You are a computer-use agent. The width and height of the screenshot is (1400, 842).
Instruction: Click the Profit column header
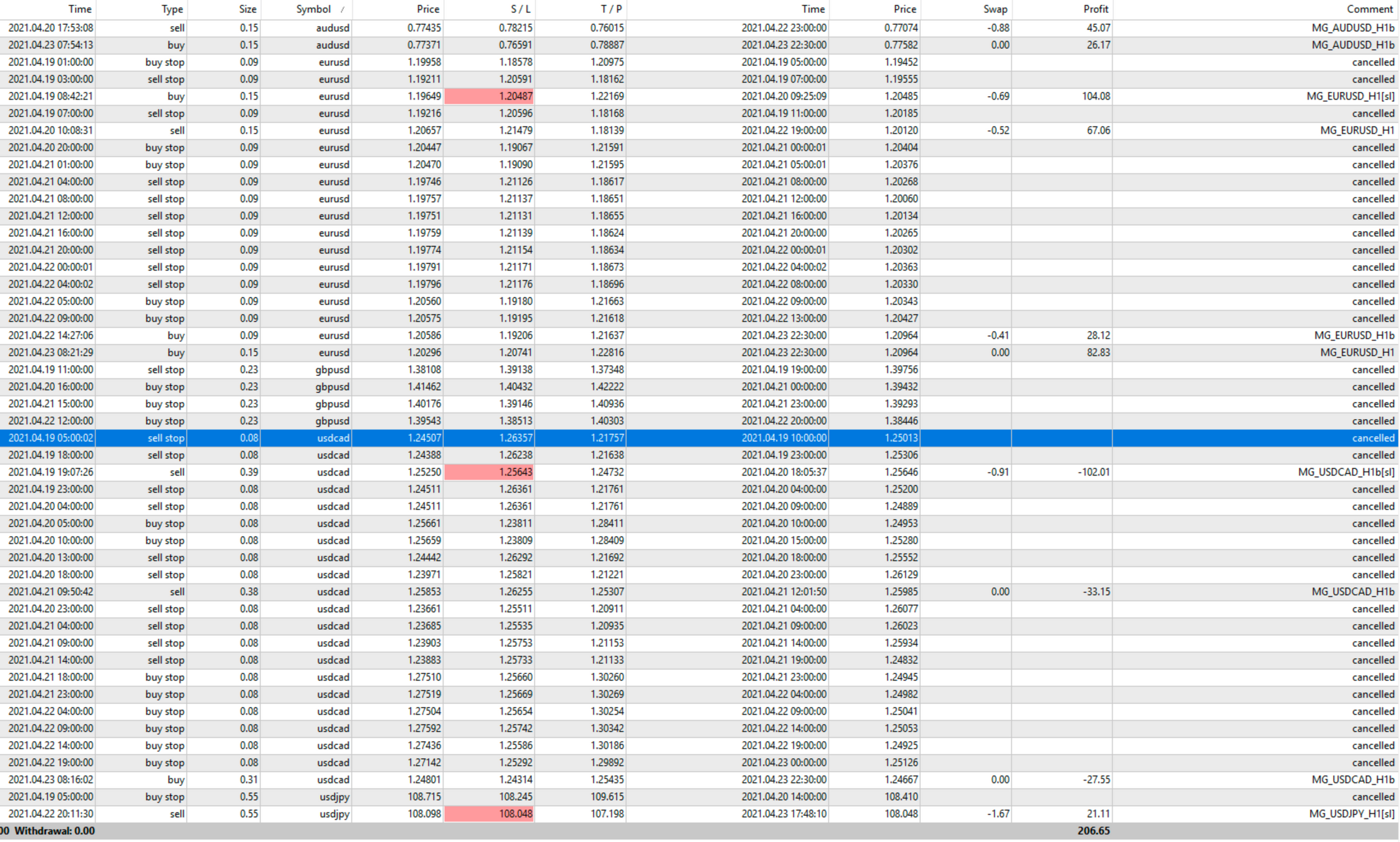tap(1095, 9)
